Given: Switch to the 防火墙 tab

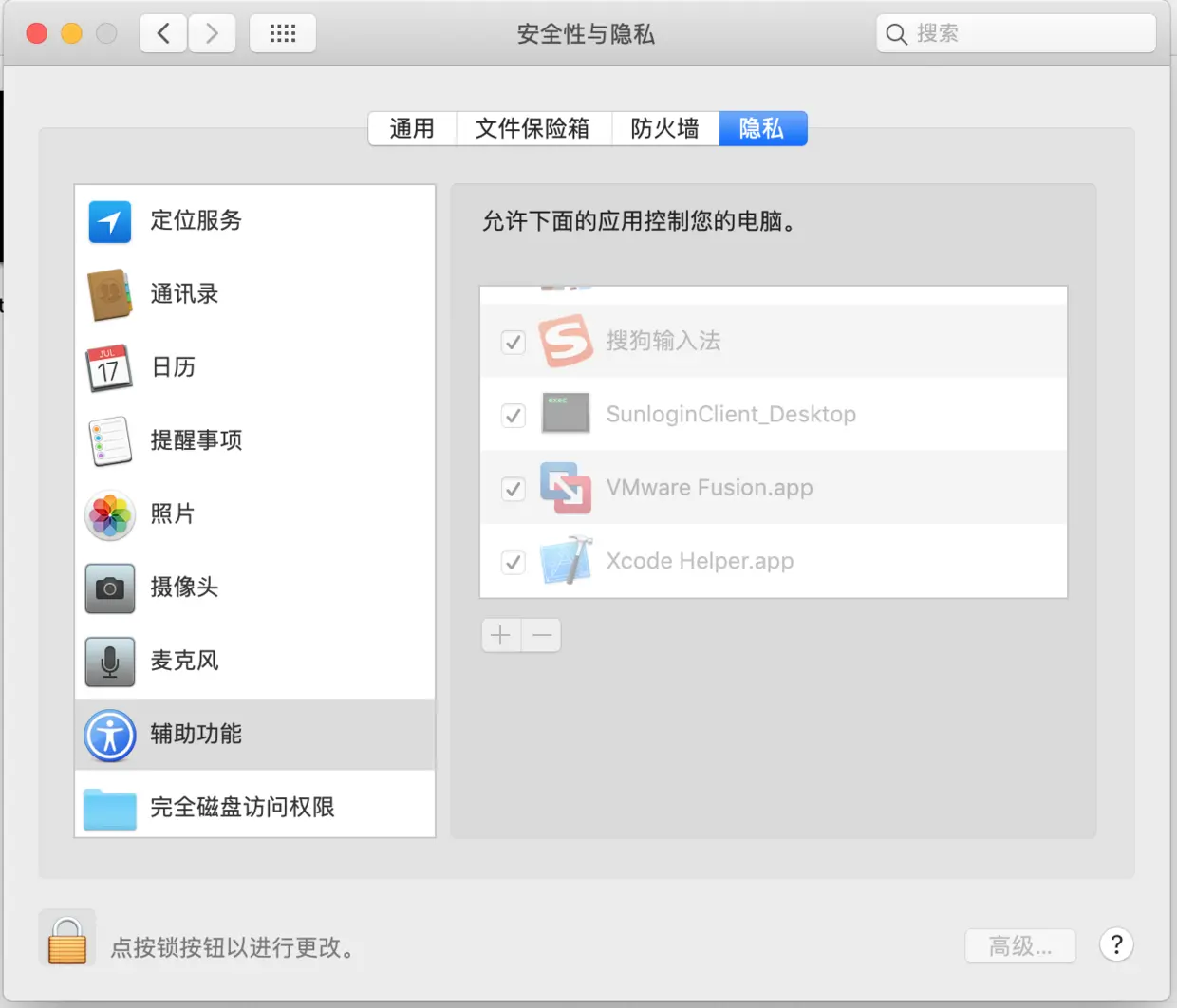Looking at the screenshot, I should point(664,128).
